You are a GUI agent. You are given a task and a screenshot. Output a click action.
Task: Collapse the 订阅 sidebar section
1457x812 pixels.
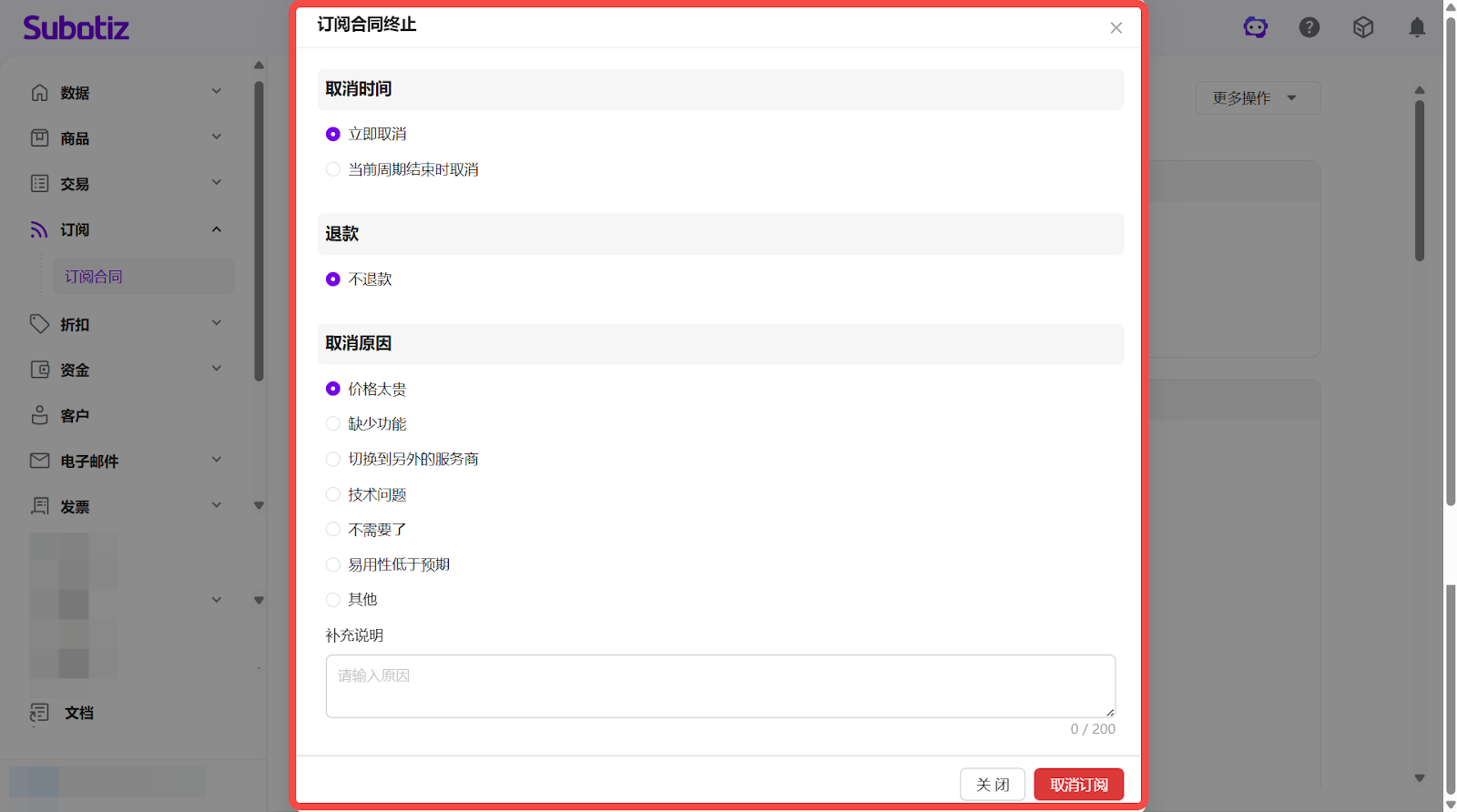point(217,229)
